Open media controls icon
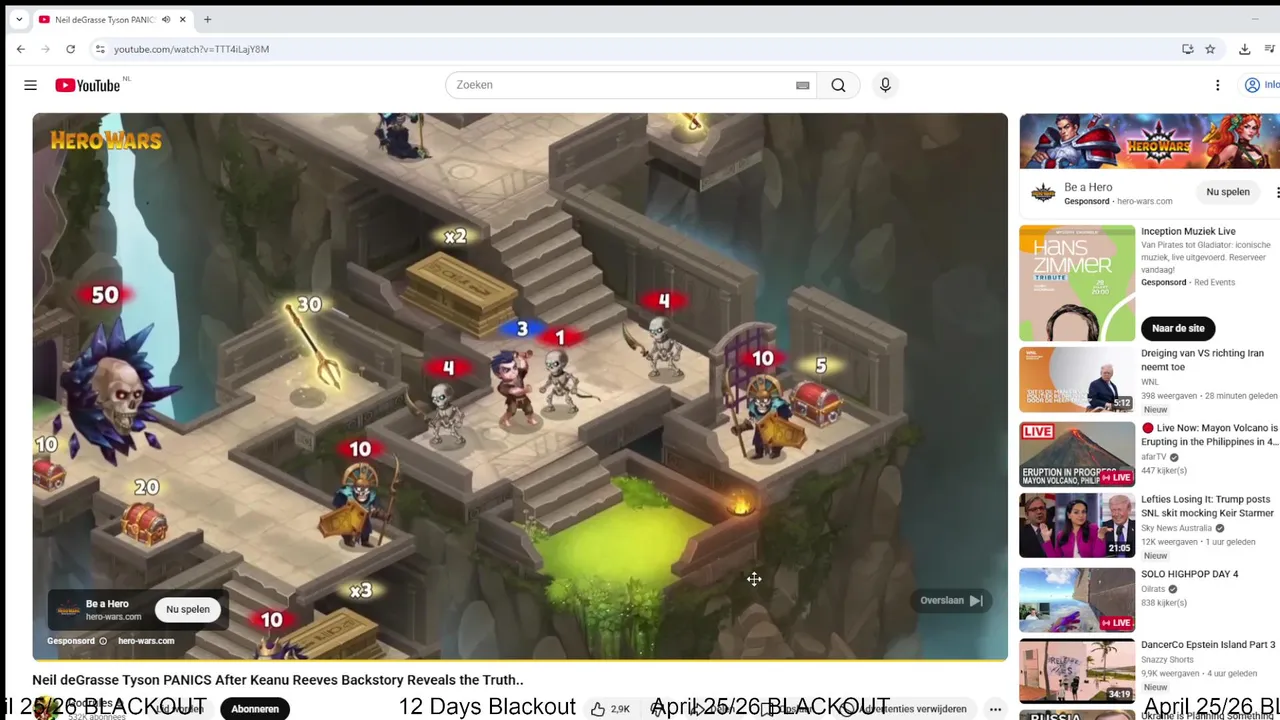1280x720 pixels. pyautogui.click(x=1270, y=49)
